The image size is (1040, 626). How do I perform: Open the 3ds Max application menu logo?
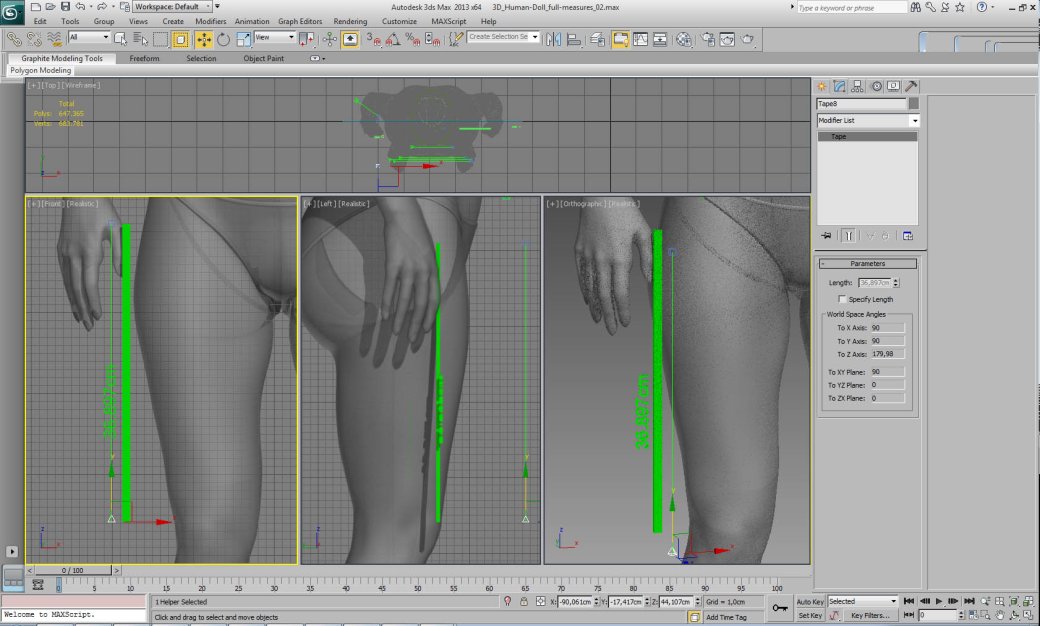11,12
